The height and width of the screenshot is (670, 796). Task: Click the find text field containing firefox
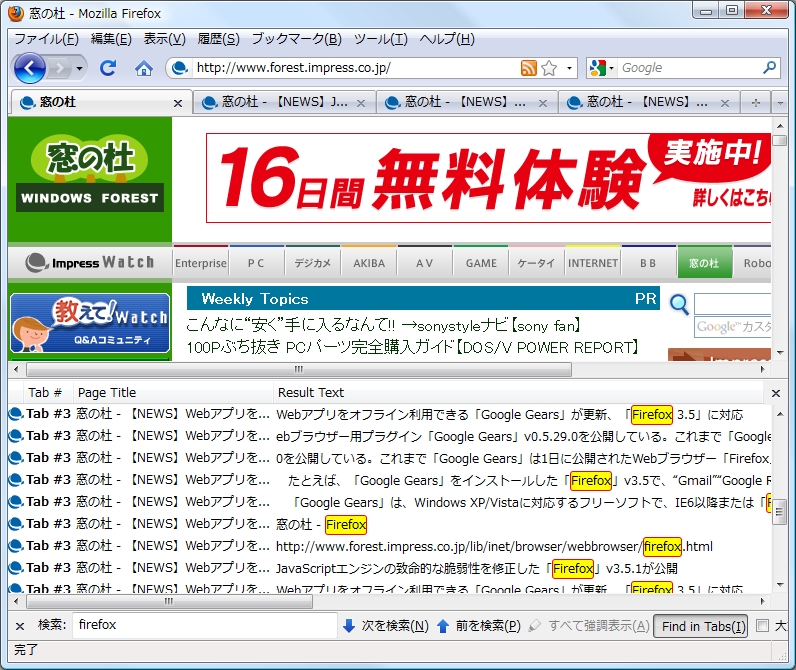point(205,625)
